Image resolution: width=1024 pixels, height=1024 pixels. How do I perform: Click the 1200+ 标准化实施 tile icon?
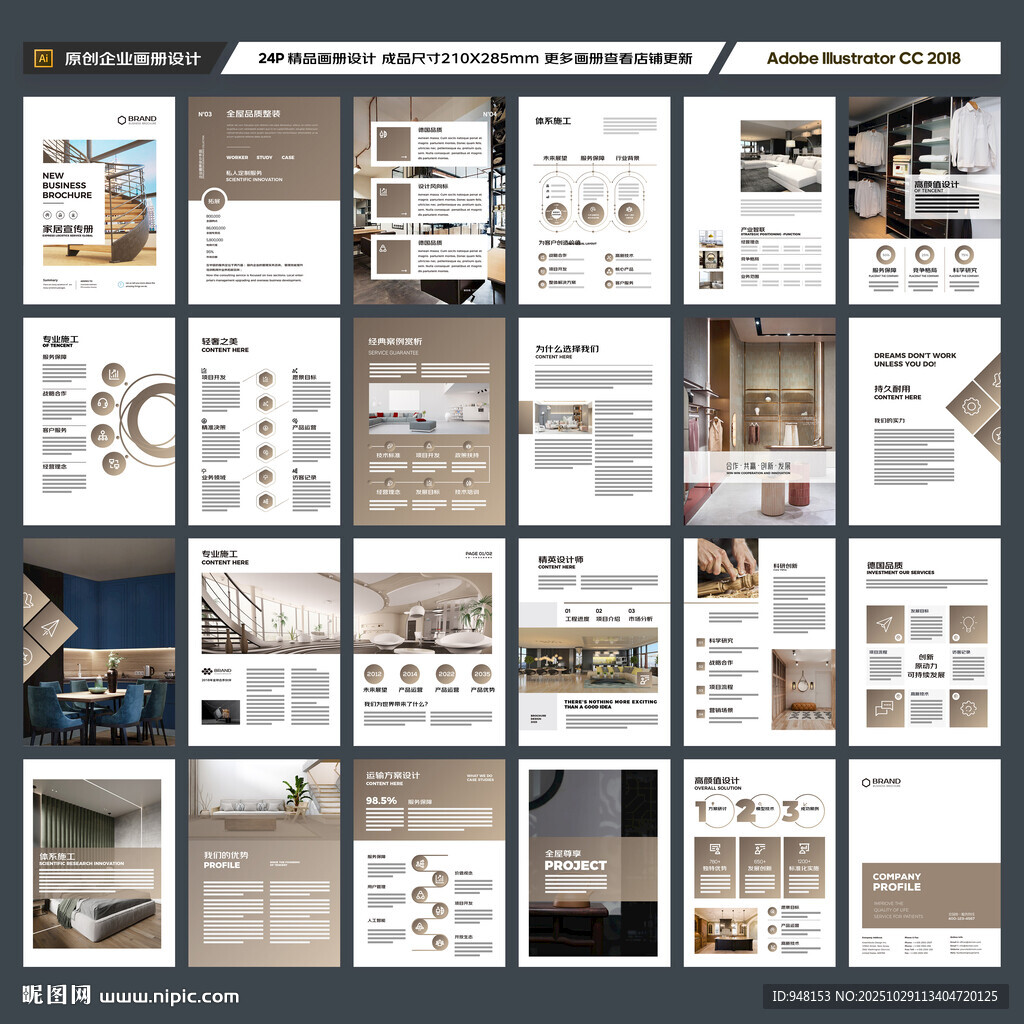(x=803, y=849)
